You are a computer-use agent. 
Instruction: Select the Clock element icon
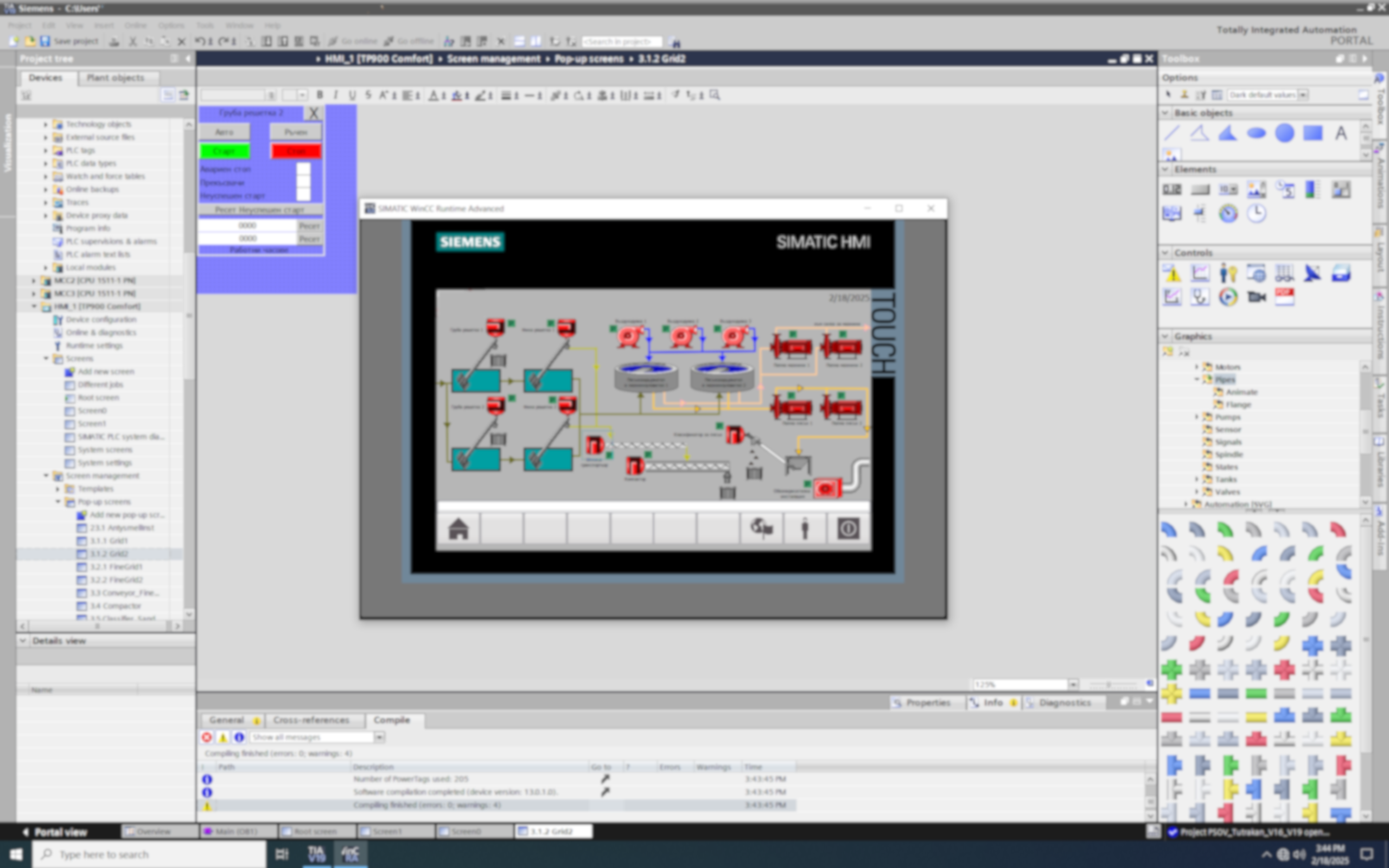[x=1256, y=214]
